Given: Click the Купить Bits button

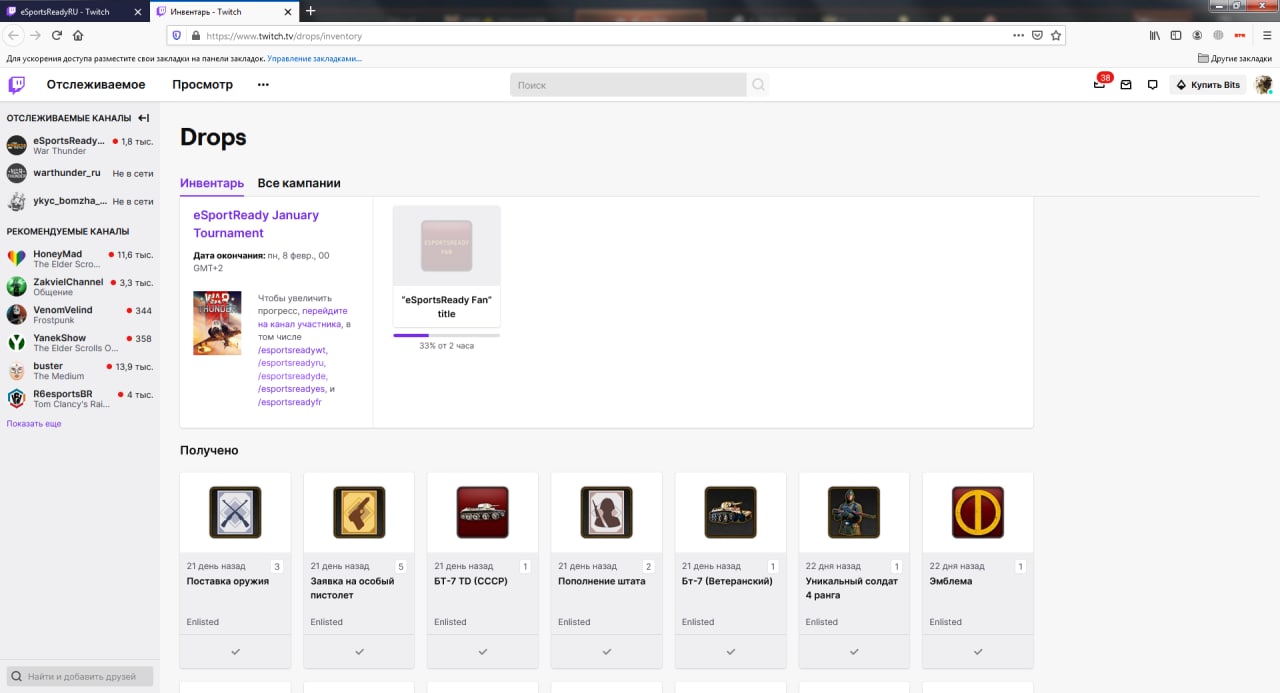Looking at the screenshot, I should point(1208,85).
